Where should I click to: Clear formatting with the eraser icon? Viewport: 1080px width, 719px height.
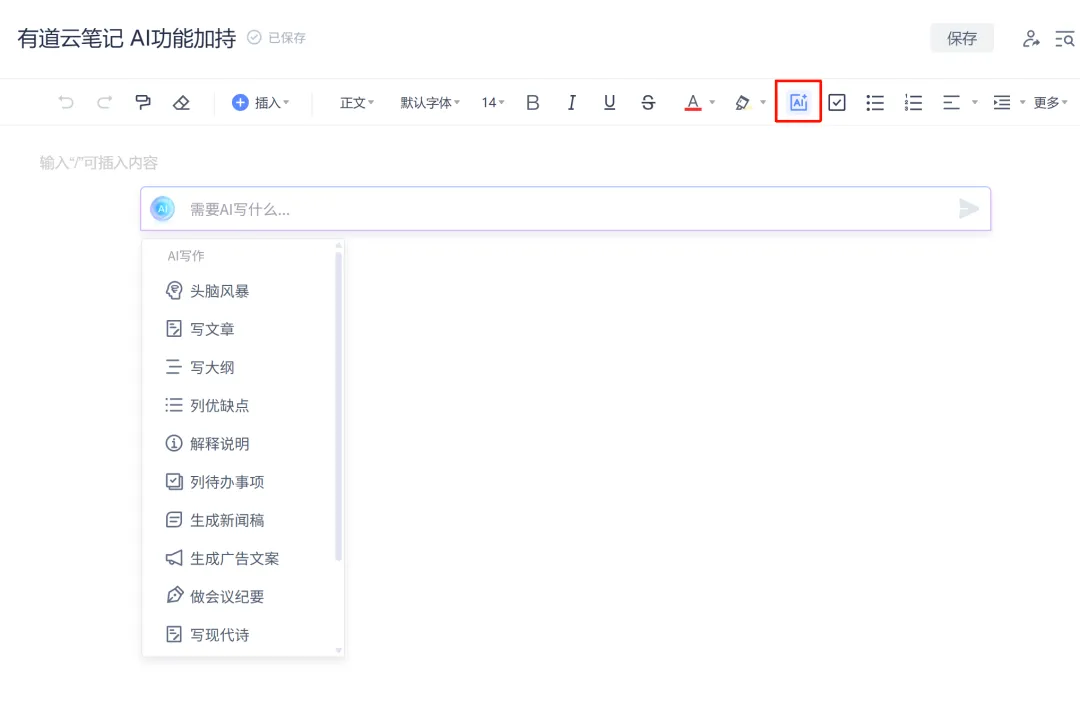pyautogui.click(x=181, y=103)
